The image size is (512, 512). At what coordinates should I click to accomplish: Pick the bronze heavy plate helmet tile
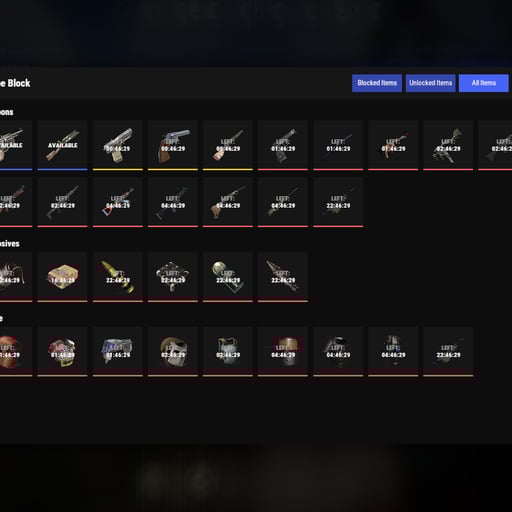point(283,352)
